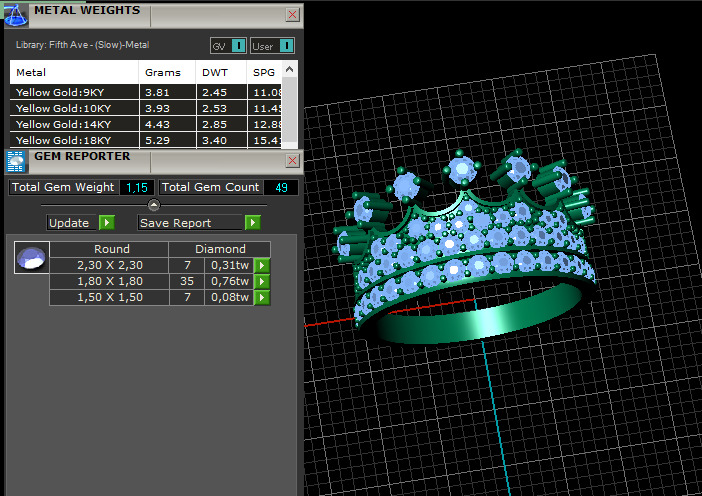Click the SPG column header
Viewport: 702px width, 496px height.
tap(264, 73)
